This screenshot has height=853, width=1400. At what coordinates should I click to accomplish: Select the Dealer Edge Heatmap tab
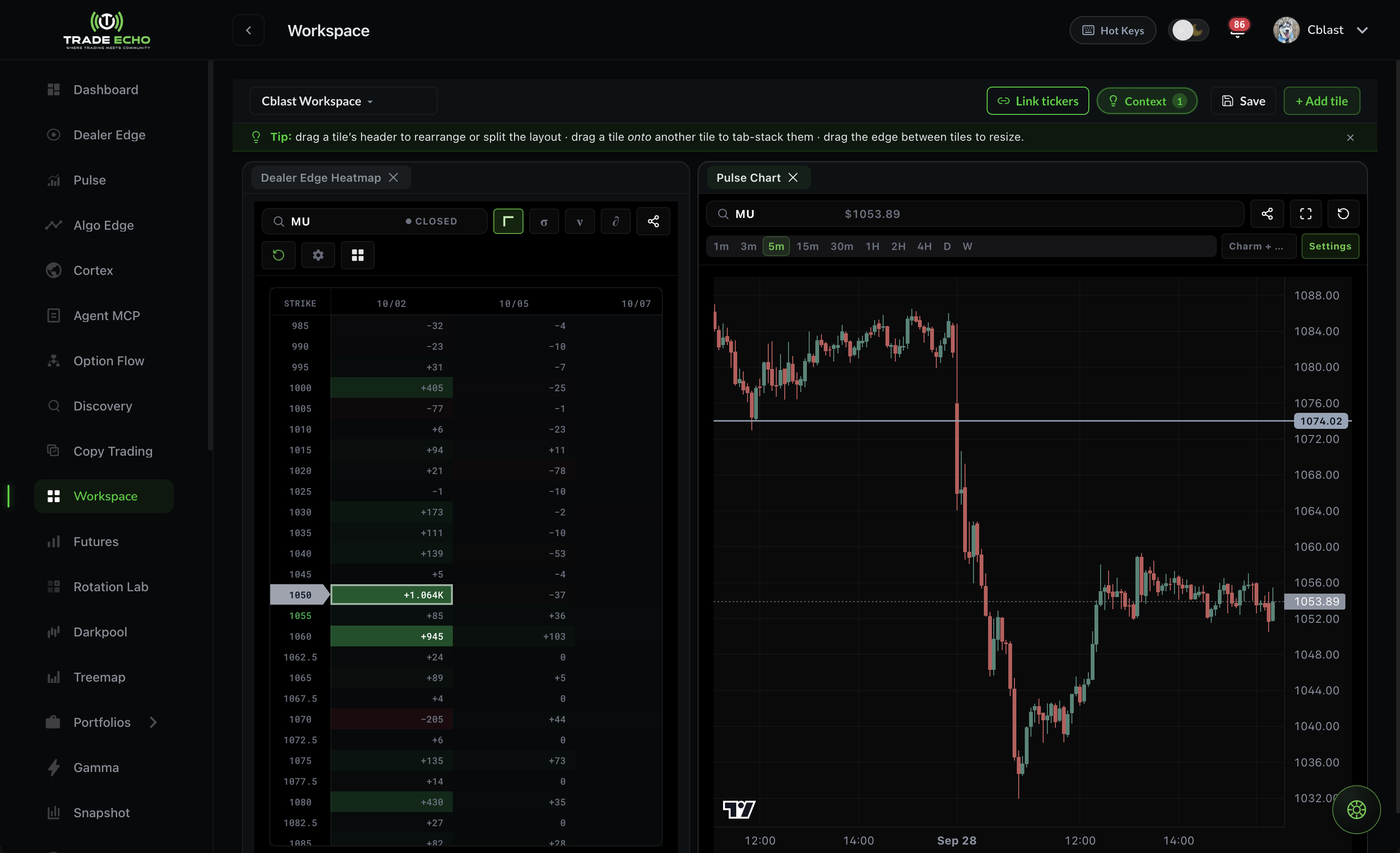click(x=321, y=178)
